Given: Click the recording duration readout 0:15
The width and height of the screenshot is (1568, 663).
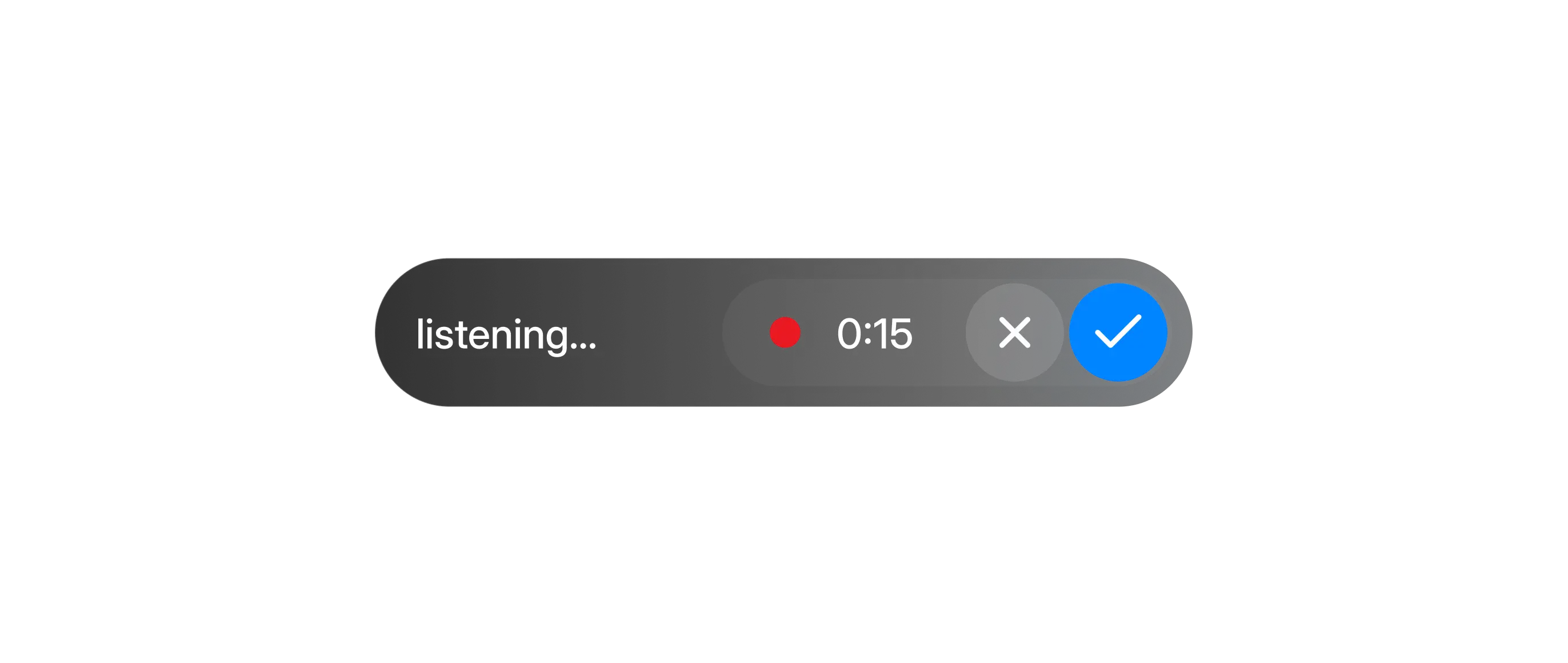Looking at the screenshot, I should pyautogui.click(x=875, y=334).
